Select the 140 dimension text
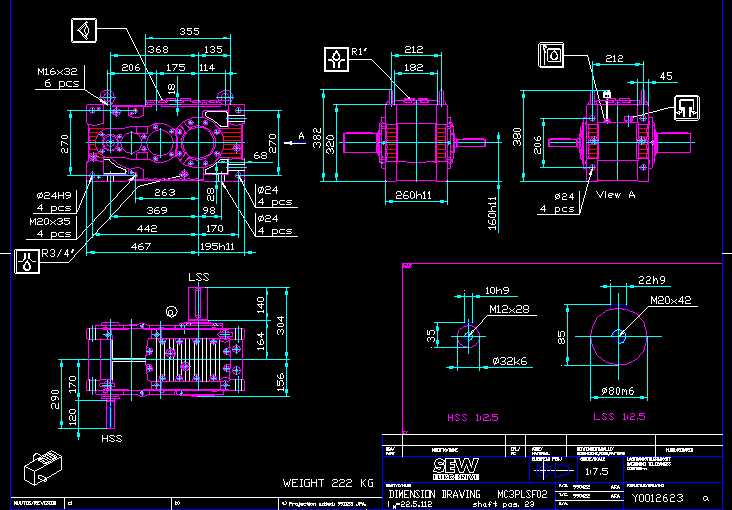 point(260,305)
